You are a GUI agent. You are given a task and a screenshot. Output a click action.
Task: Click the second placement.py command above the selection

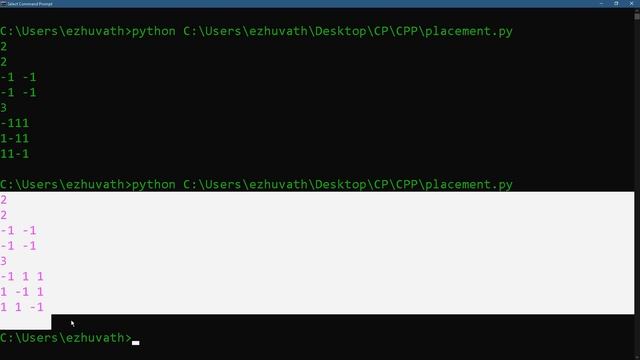(256, 184)
